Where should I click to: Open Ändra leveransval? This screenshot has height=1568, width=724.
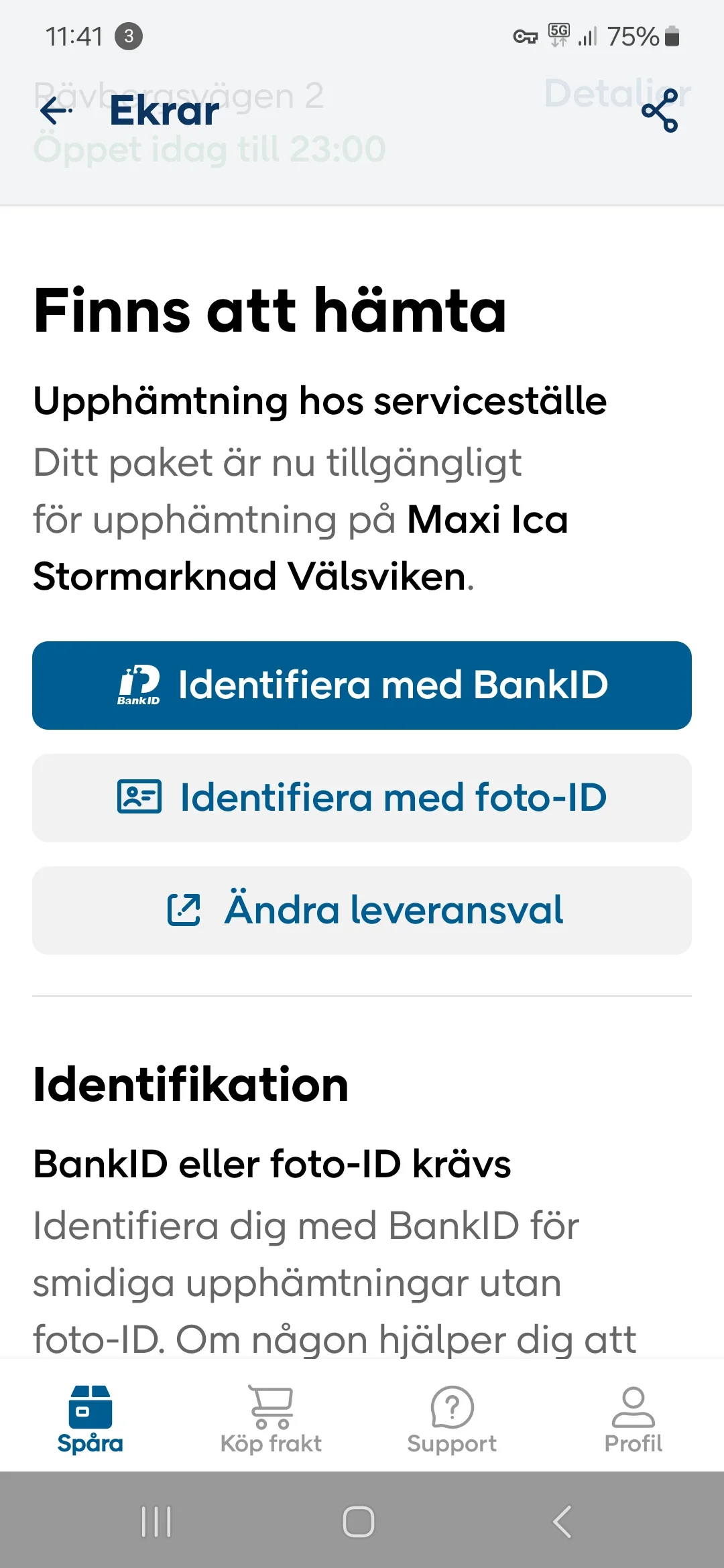coord(361,910)
